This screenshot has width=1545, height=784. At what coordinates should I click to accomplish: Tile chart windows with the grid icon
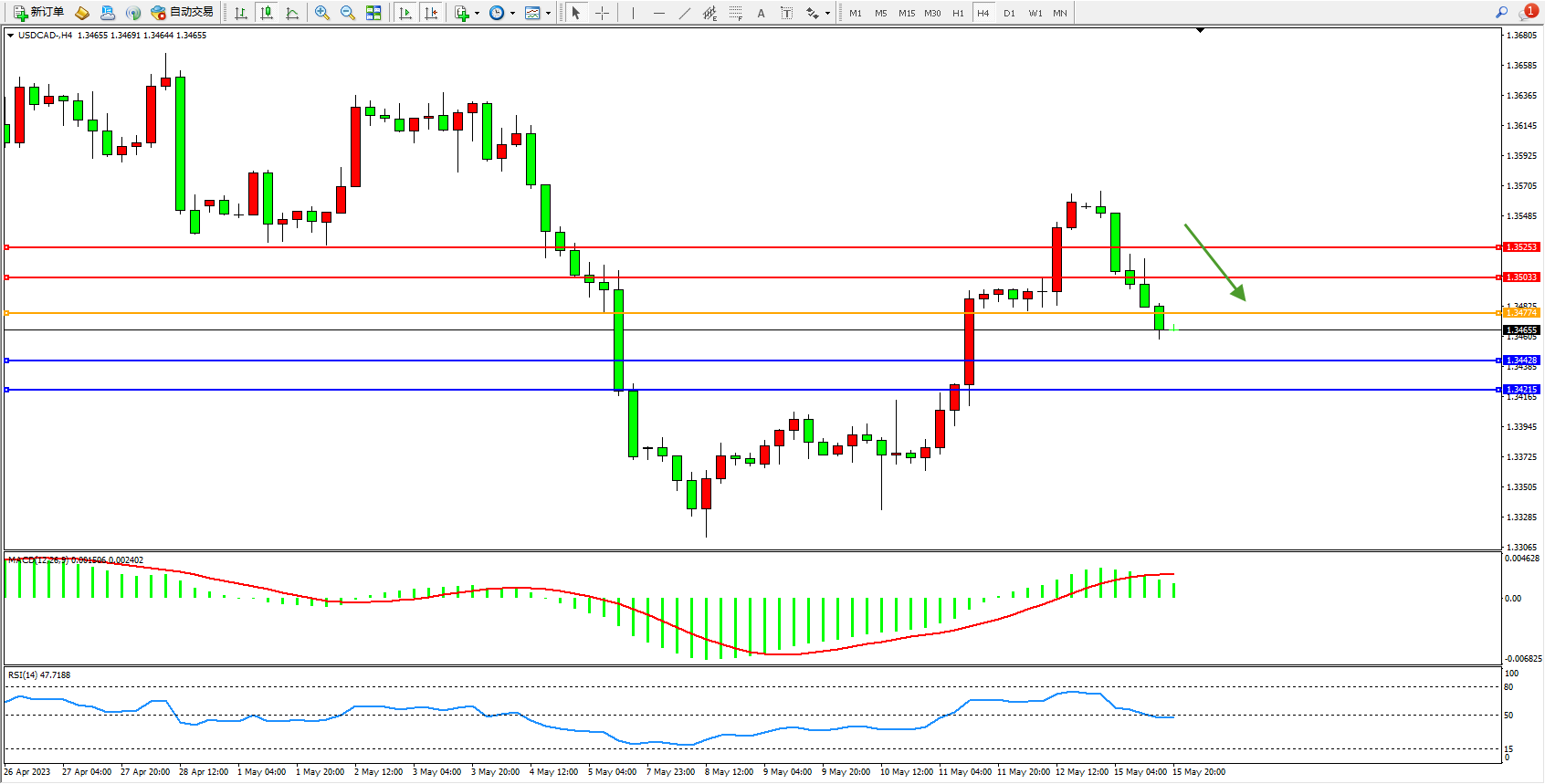[373, 13]
